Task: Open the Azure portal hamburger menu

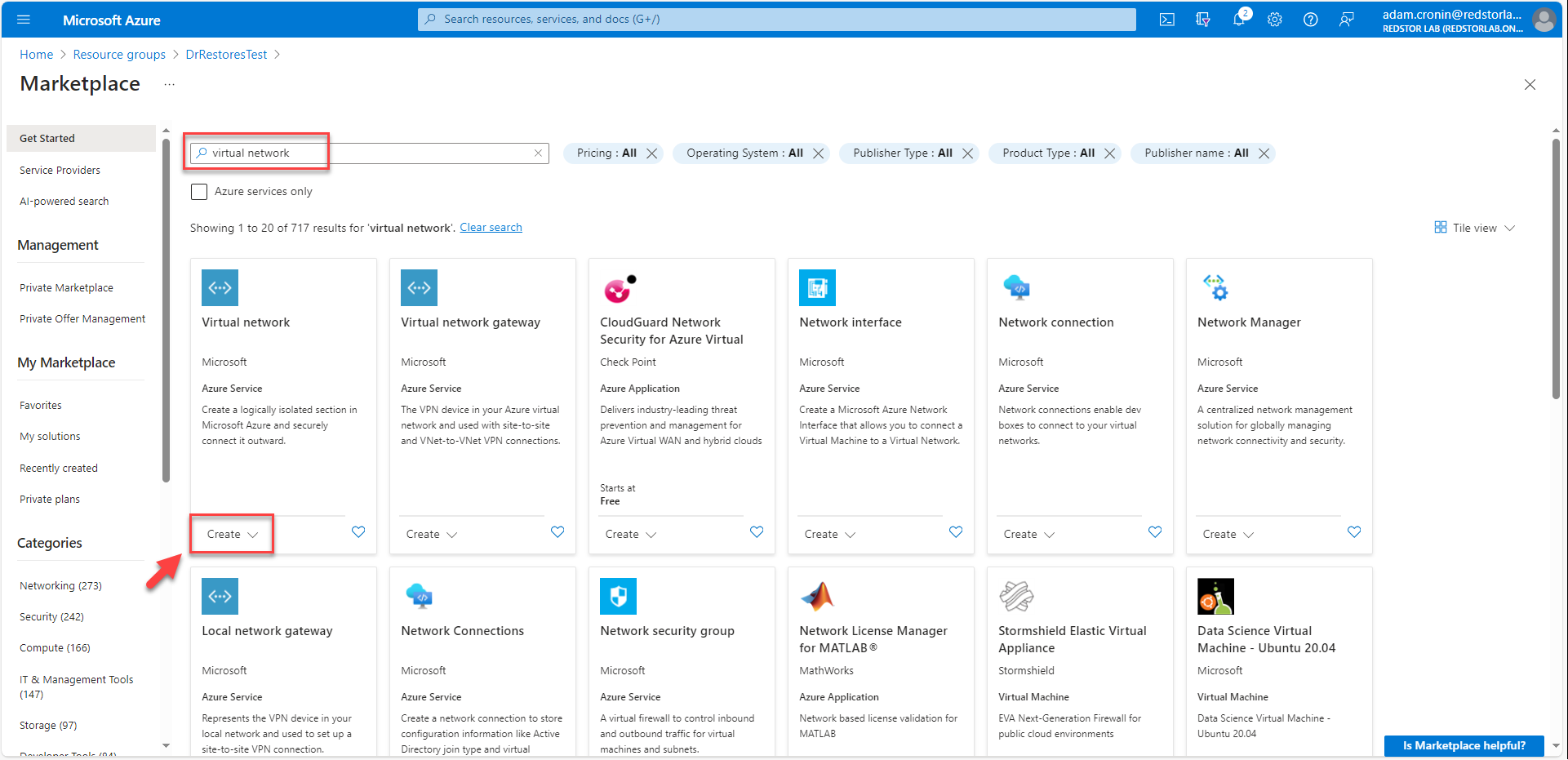Action: (x=23, y=20)
